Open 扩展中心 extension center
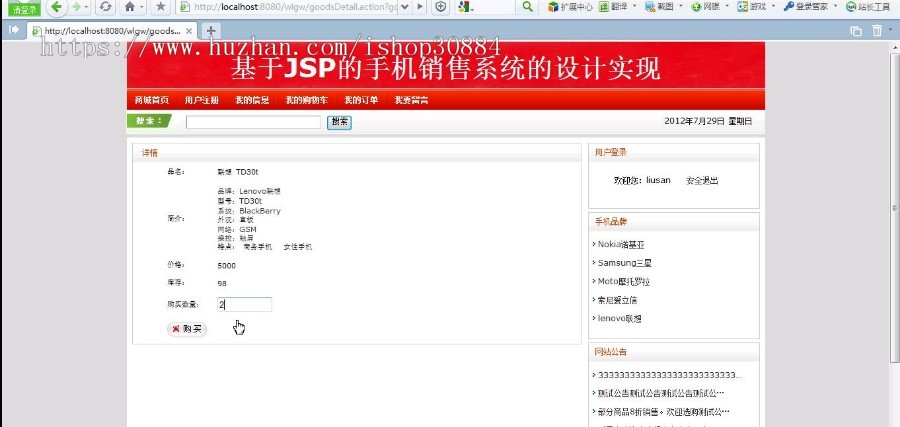 pos(570,7)
